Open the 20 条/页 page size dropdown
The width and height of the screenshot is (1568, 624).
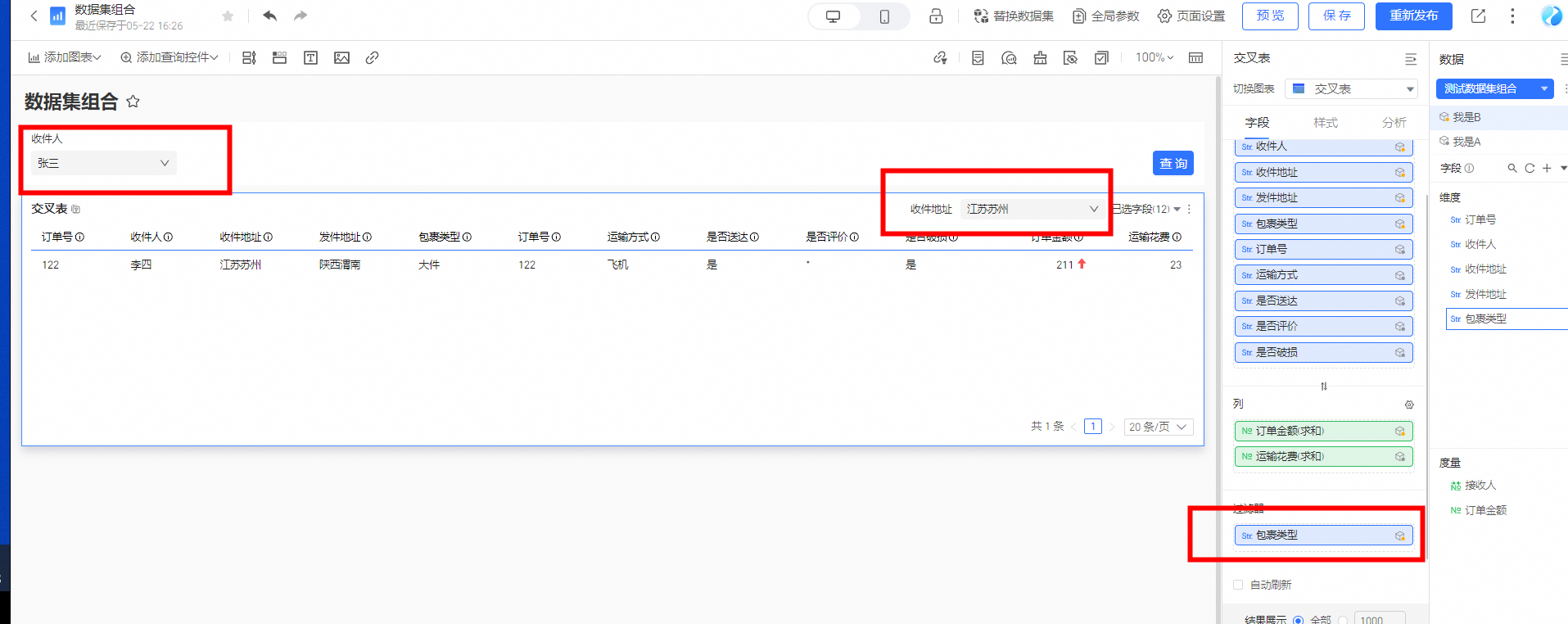[1158, 427]
